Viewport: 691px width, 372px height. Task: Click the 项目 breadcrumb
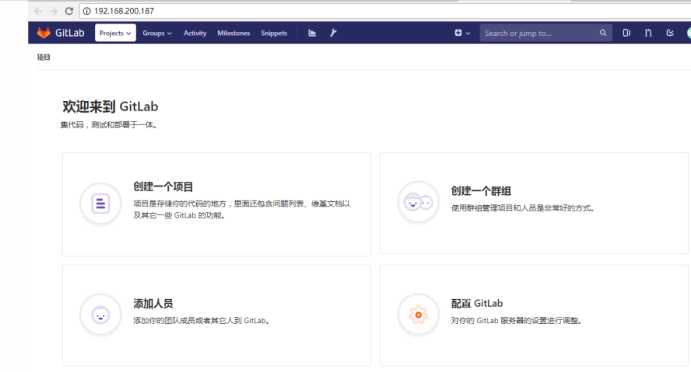pyautogui.click(x=44, y=57)
